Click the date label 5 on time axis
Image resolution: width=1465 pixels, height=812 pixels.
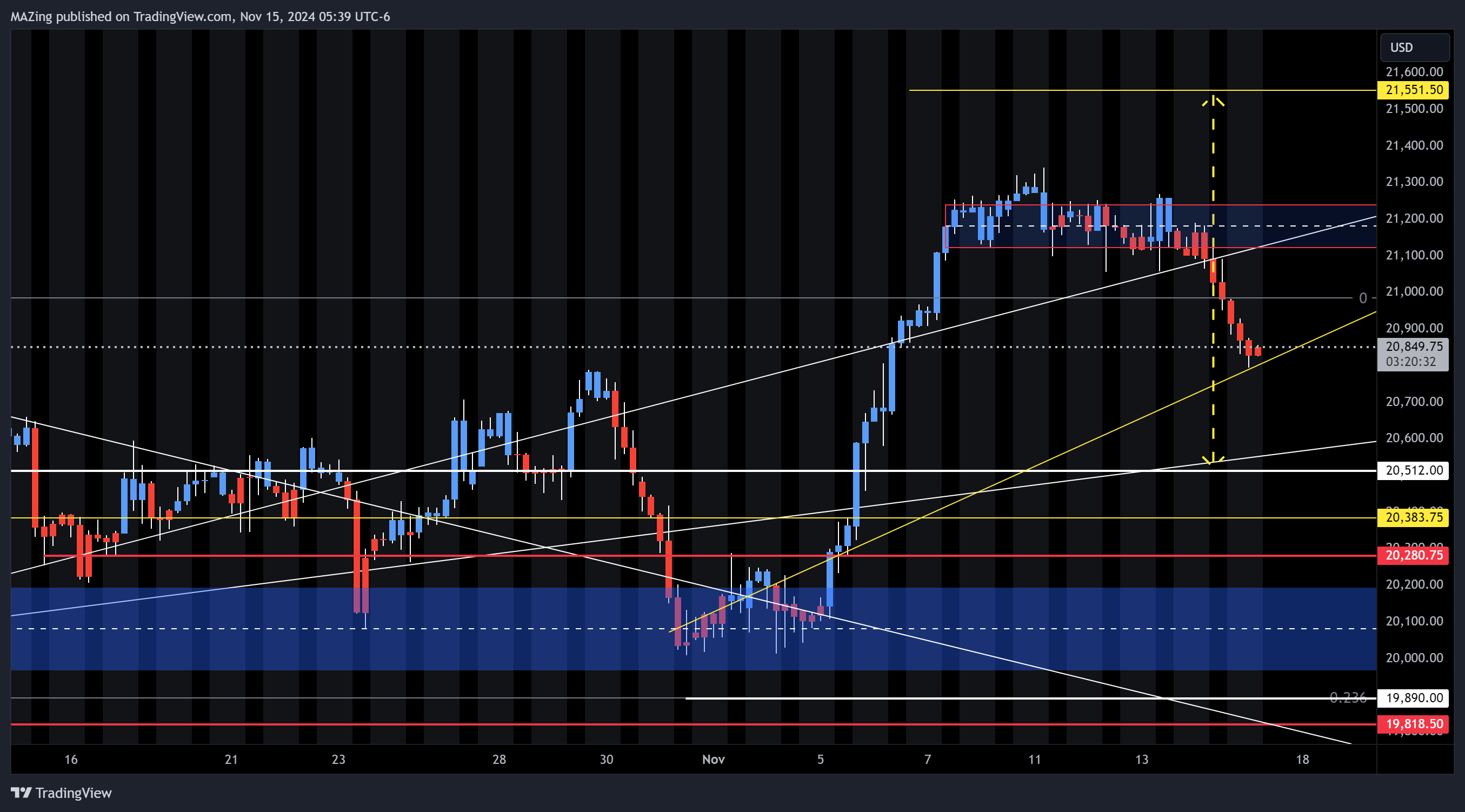click(x=820, y=760)
